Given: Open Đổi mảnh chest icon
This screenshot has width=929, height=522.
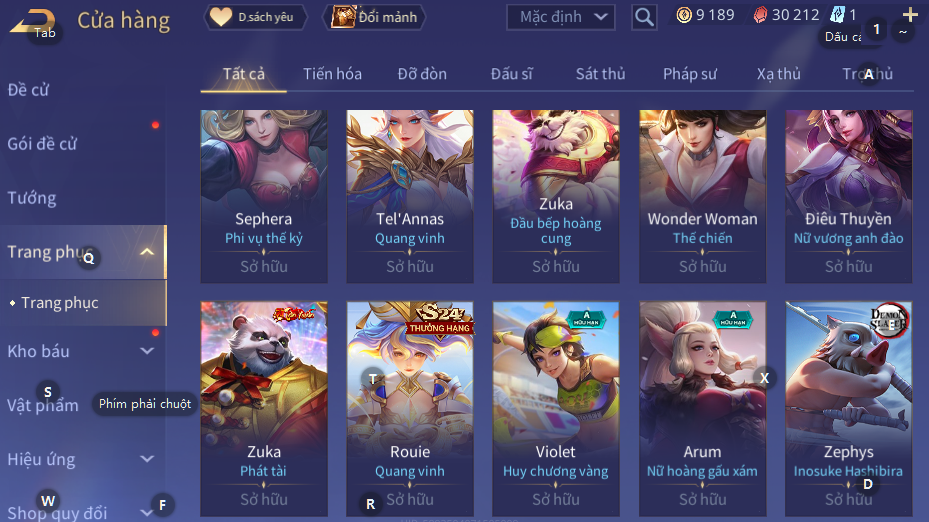Looking at the screenshot, I should point(343,17).
